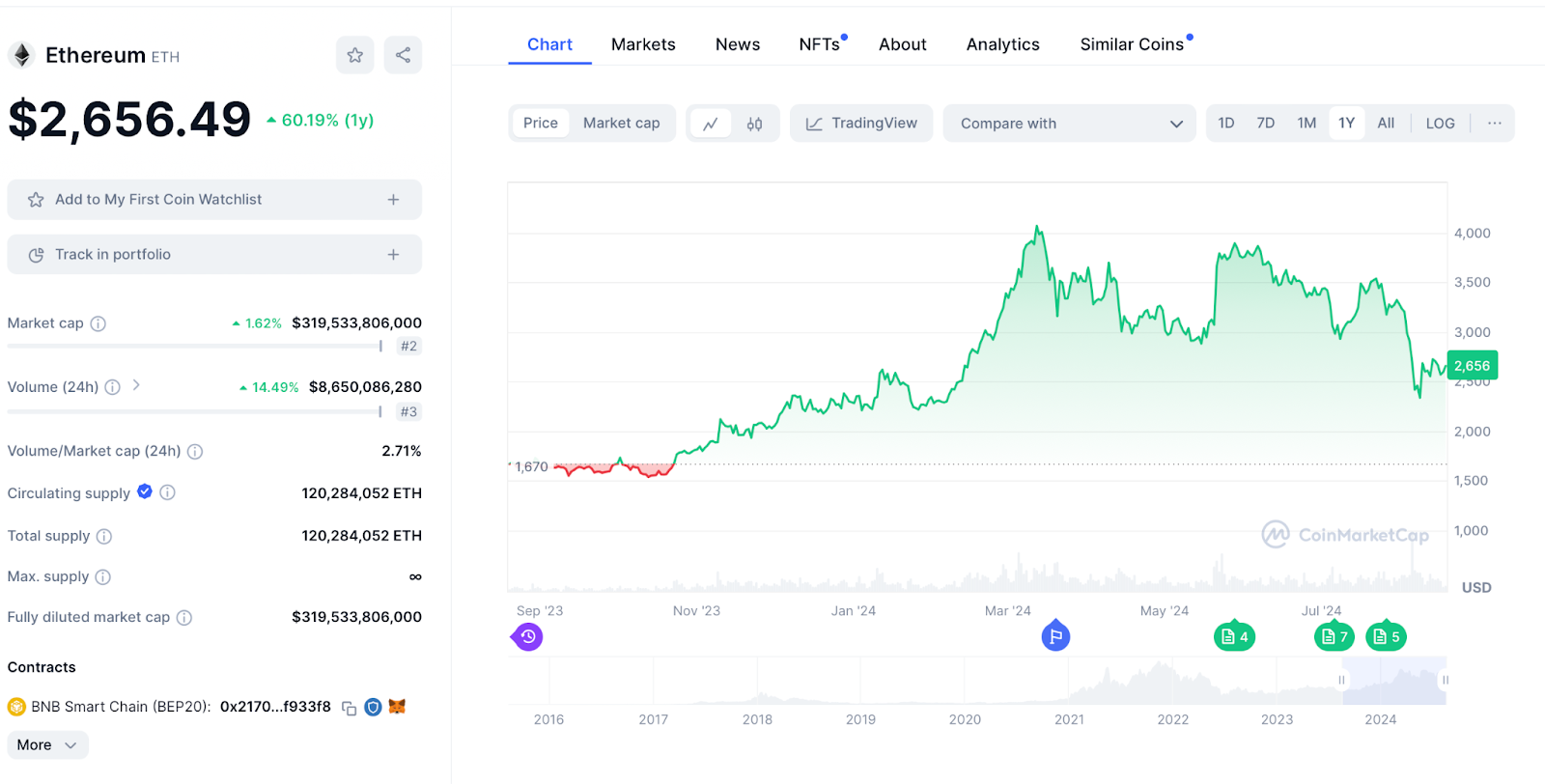Expand the More contracts dropdown
Screen dimensions: 1545x784
click(47, 745)
